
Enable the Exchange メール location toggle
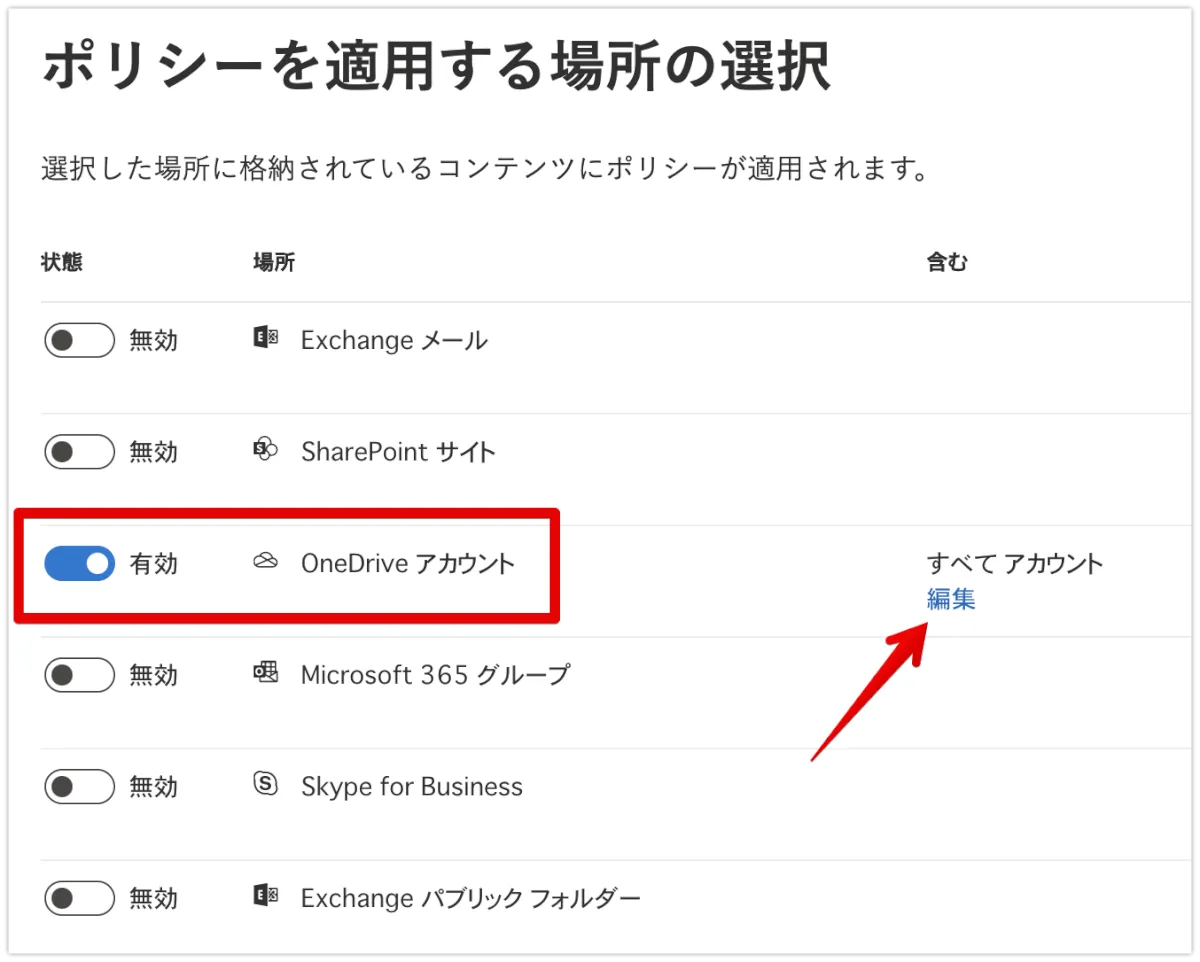point(80,341)
